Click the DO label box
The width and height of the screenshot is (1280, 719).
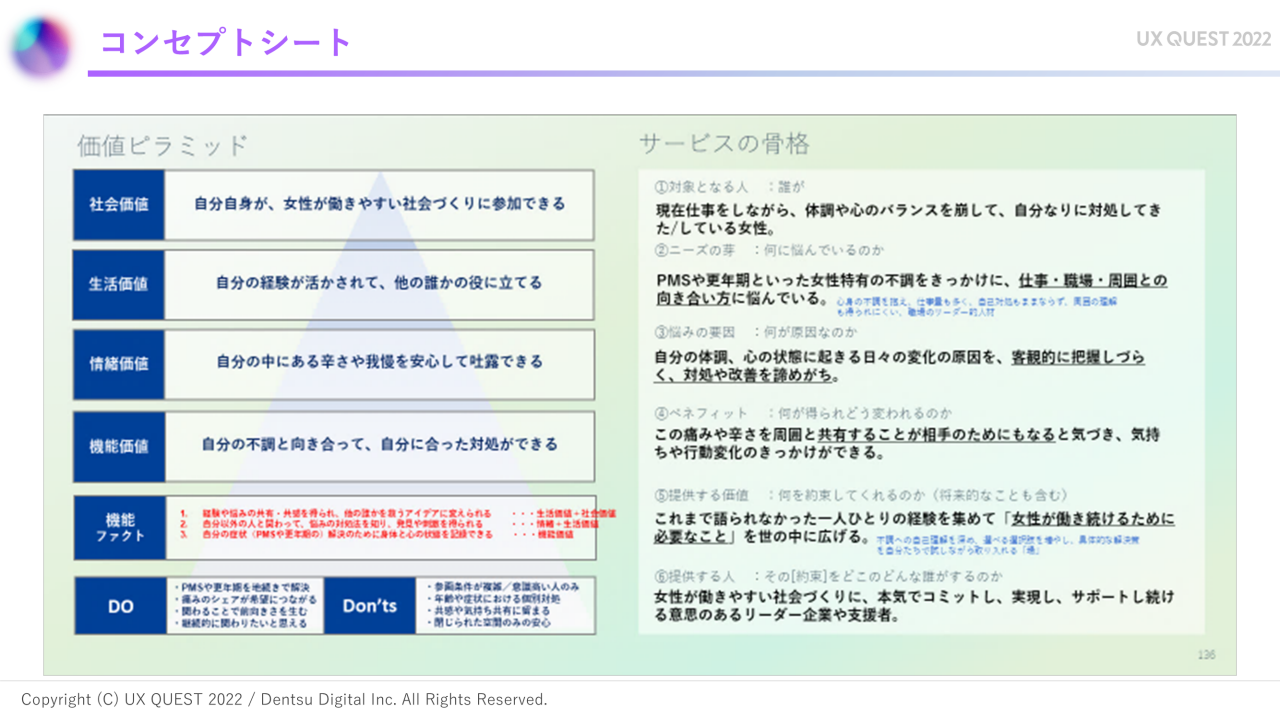click(x=120, y=606)
